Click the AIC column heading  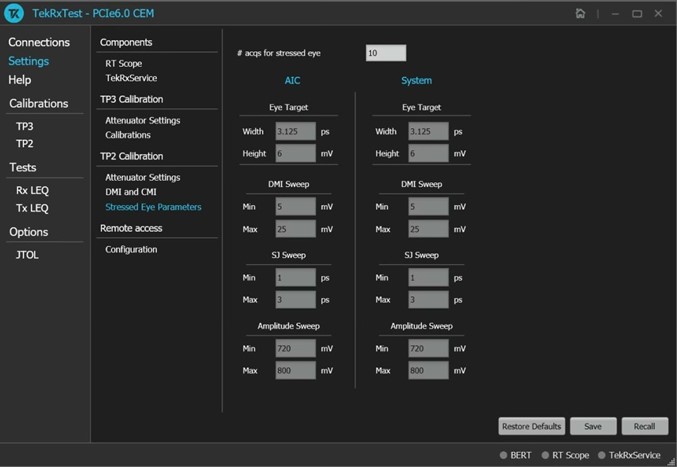(292, 81)
